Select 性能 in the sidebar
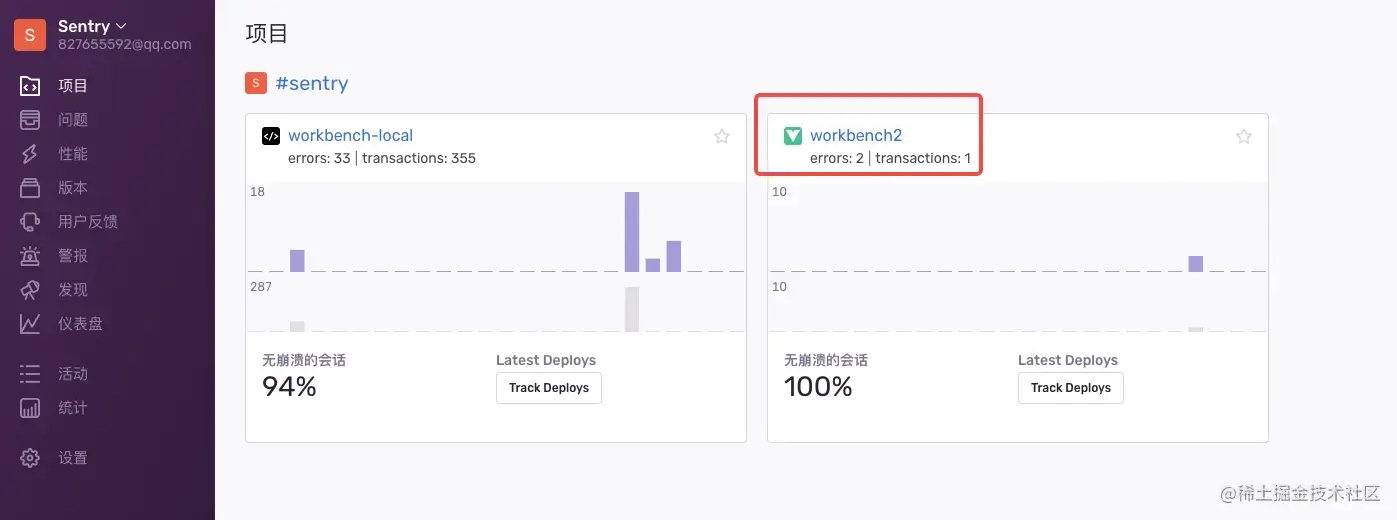Image resolution: width=1397 pixels, height=520 pixels. (73, 154)
